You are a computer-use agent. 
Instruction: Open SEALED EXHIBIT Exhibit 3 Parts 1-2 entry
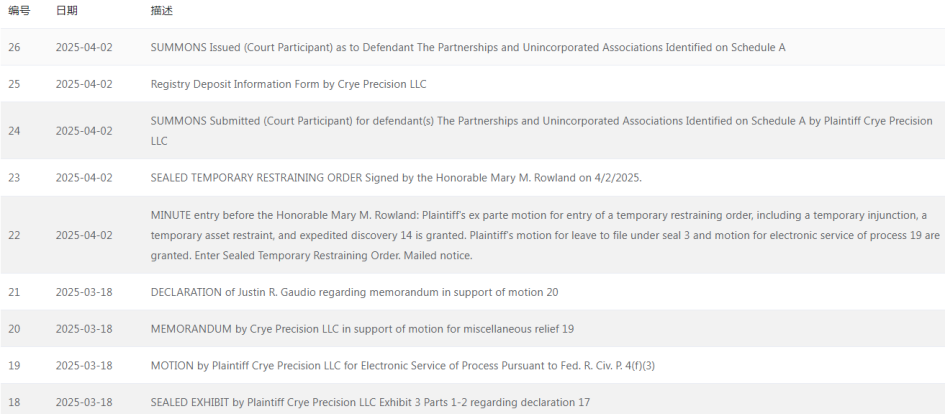(x=370, y=402)
